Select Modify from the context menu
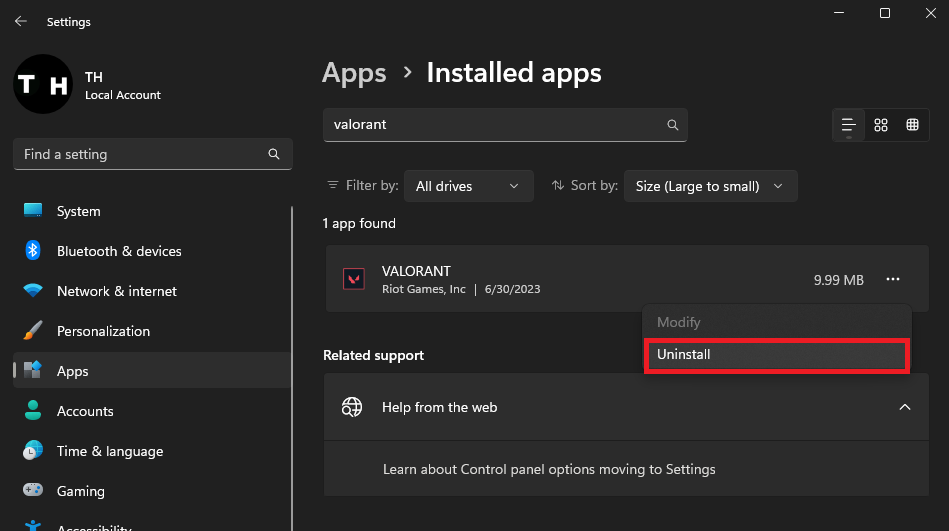This screenshot has height=531, width=949. point(679,323)
